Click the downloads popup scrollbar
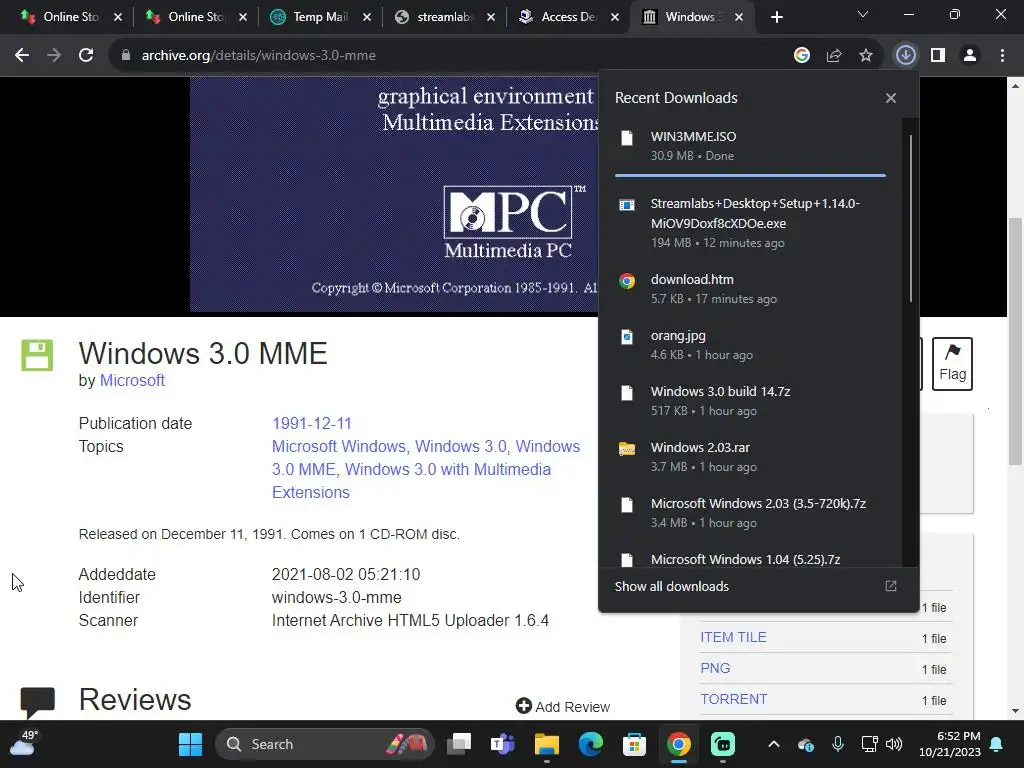1024x768 pixels. point(910,218)
